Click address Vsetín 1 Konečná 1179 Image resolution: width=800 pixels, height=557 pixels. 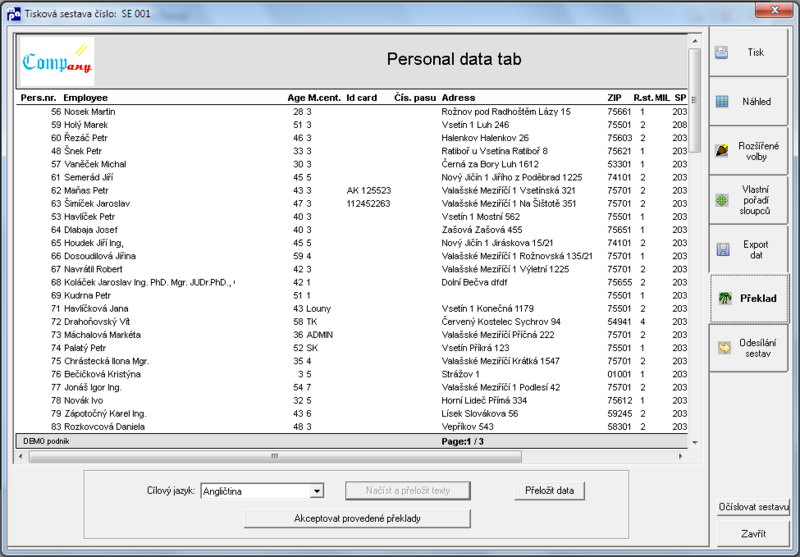(487, 309)
